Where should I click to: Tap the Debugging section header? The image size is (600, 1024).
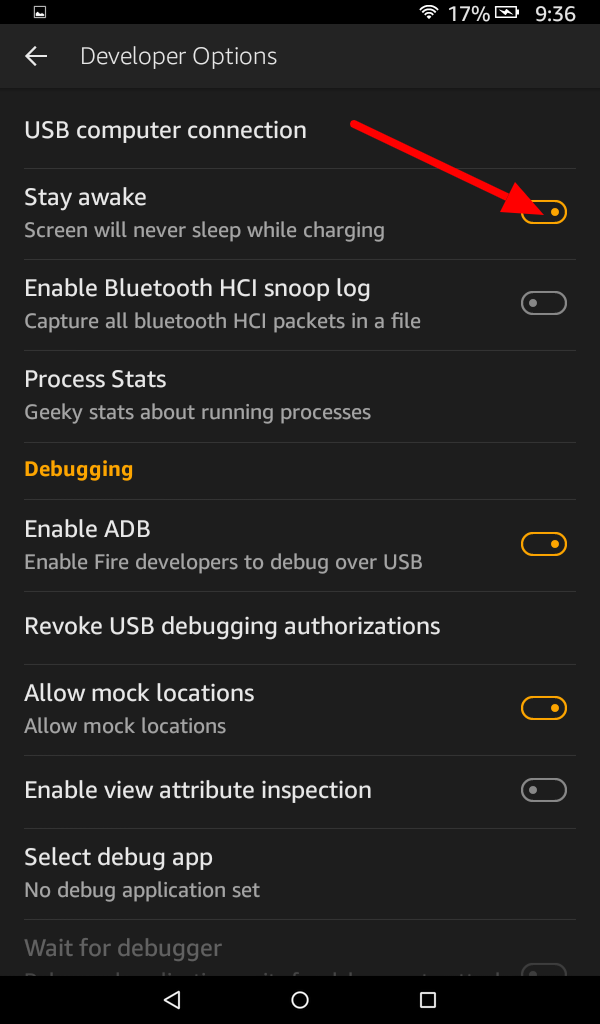pyautogui.click(x=78, y=469)
